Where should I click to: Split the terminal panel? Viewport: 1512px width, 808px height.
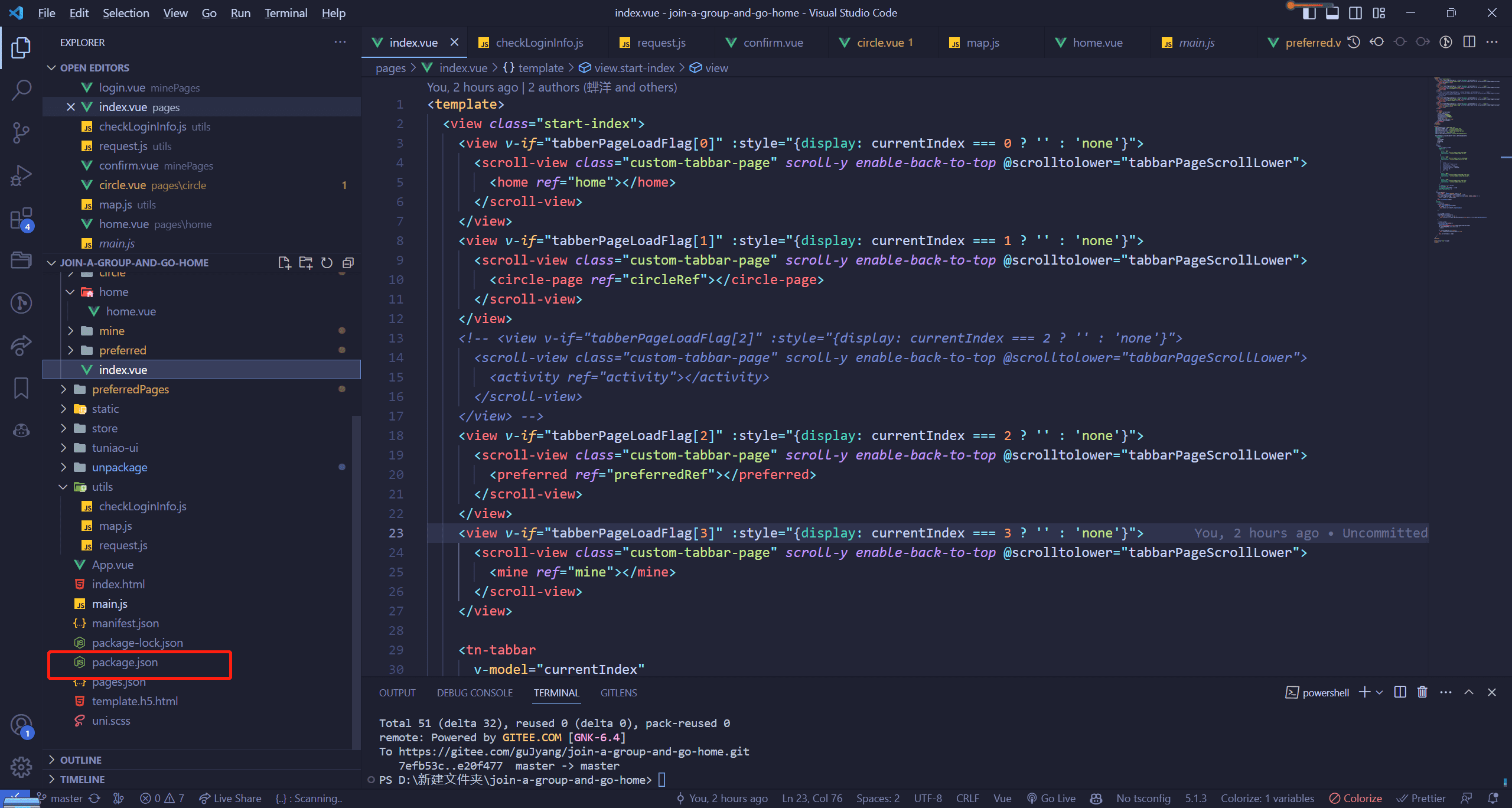(x=1400, y=692)
